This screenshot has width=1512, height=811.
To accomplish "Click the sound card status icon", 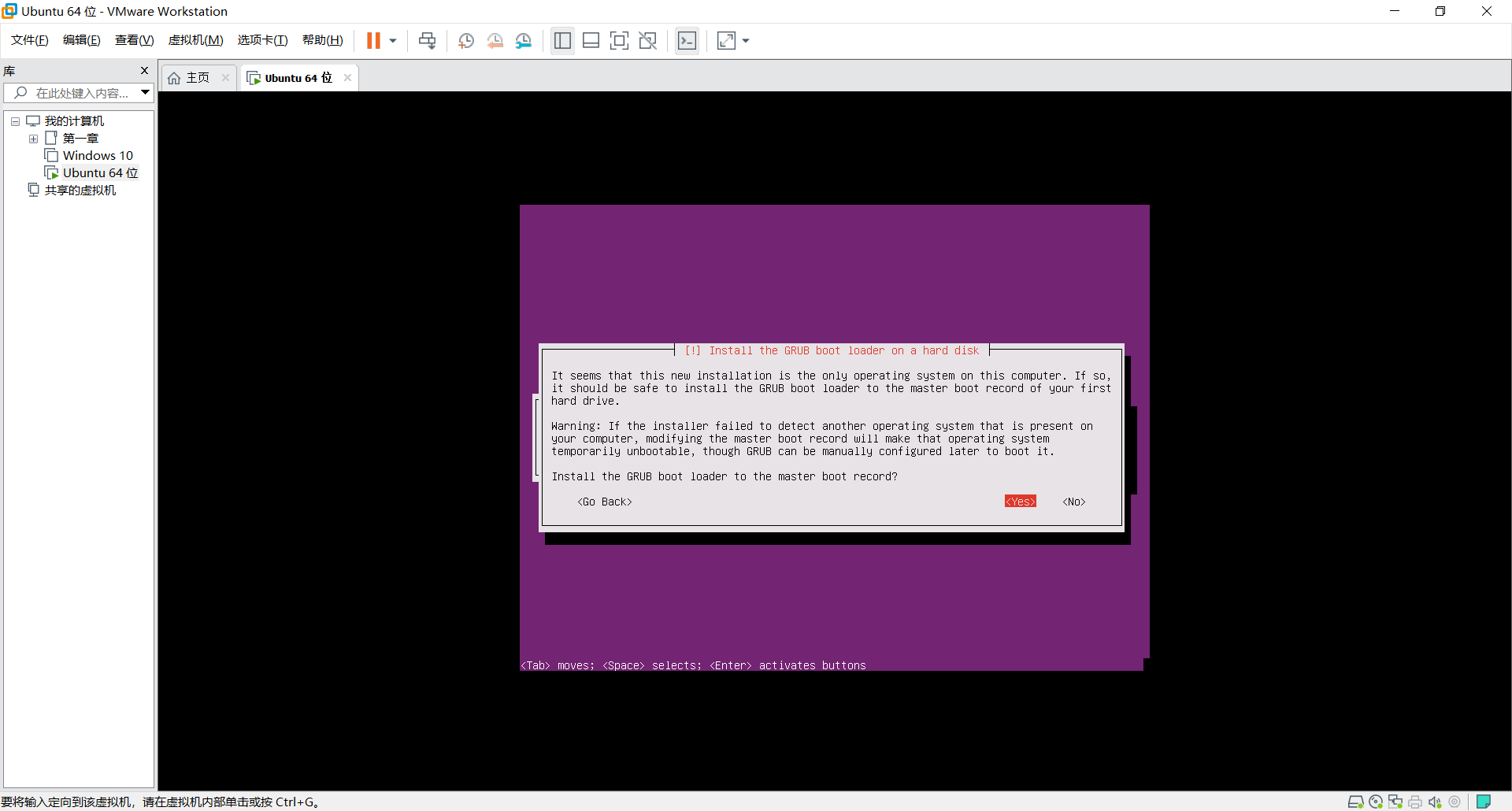I will tap(1435, 802).
